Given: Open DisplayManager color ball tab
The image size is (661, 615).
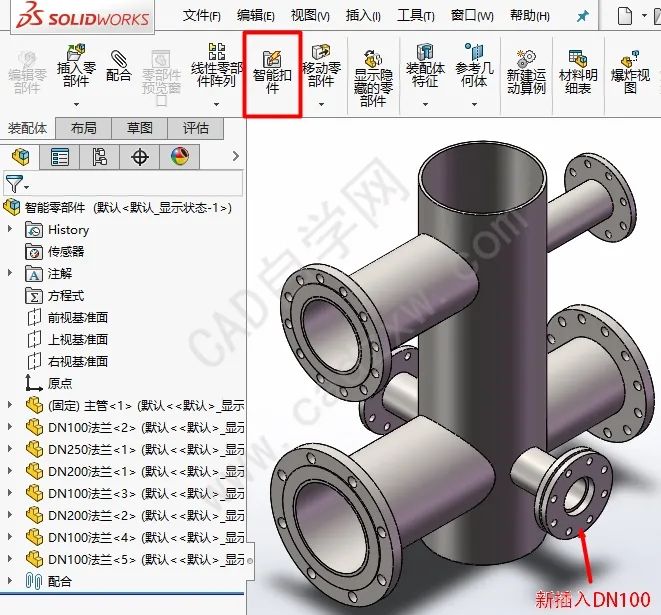Looking at the screenshot, I should click(x=180, y=157).
